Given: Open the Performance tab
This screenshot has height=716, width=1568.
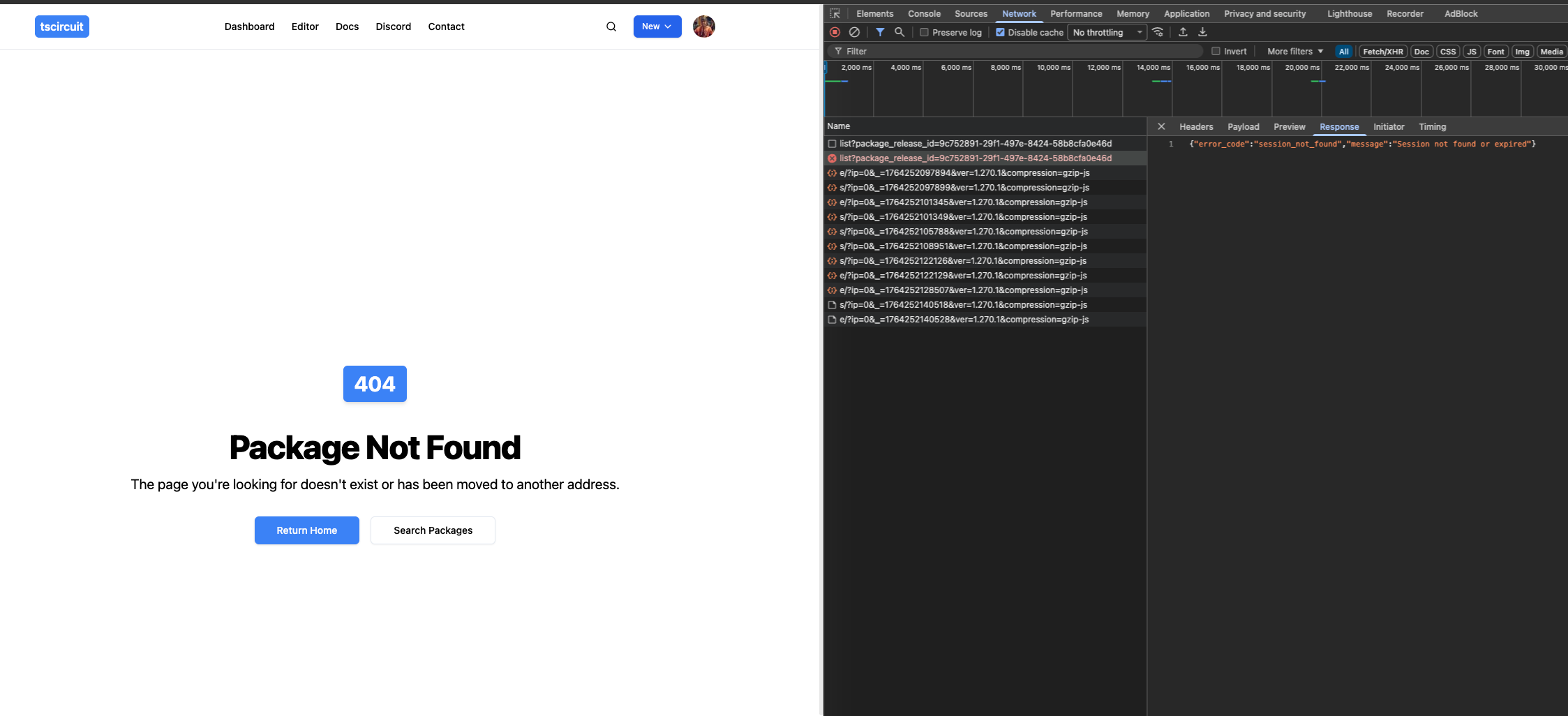Looking at the screenshot, I should 1076,14.
